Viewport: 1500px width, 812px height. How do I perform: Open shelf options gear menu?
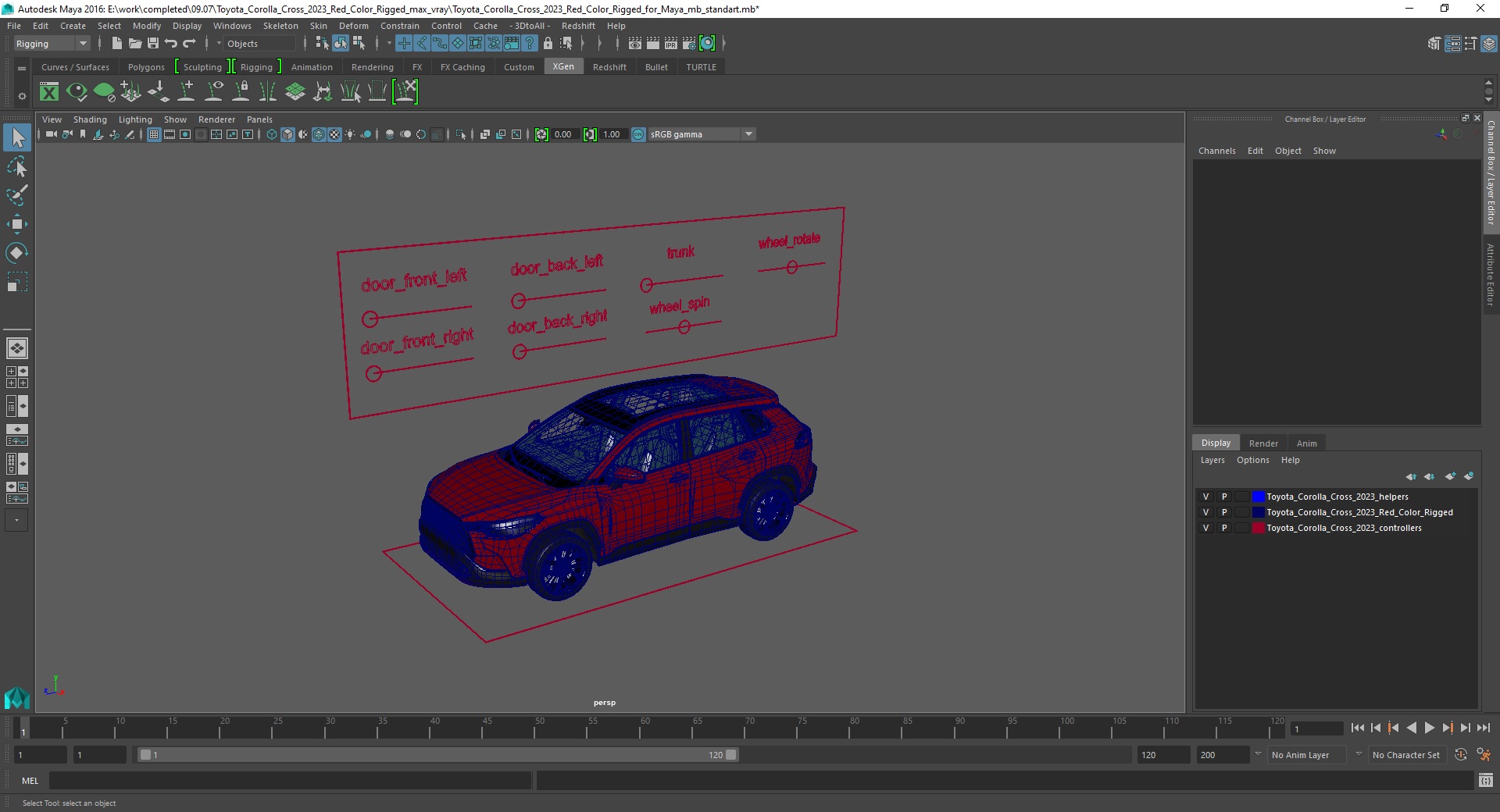click(x=22, y=96)
